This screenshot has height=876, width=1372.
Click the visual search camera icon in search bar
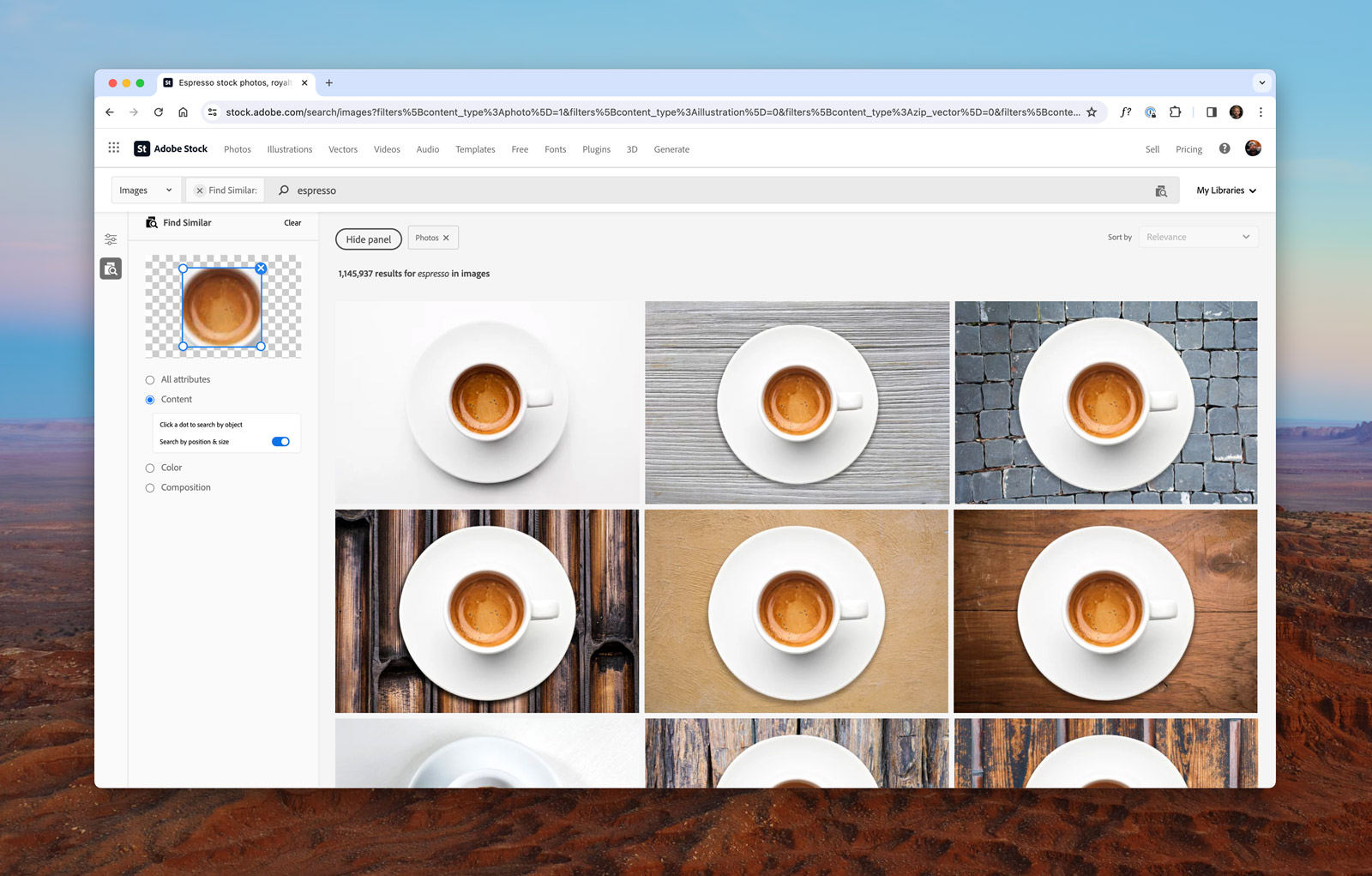point(1161,190)
